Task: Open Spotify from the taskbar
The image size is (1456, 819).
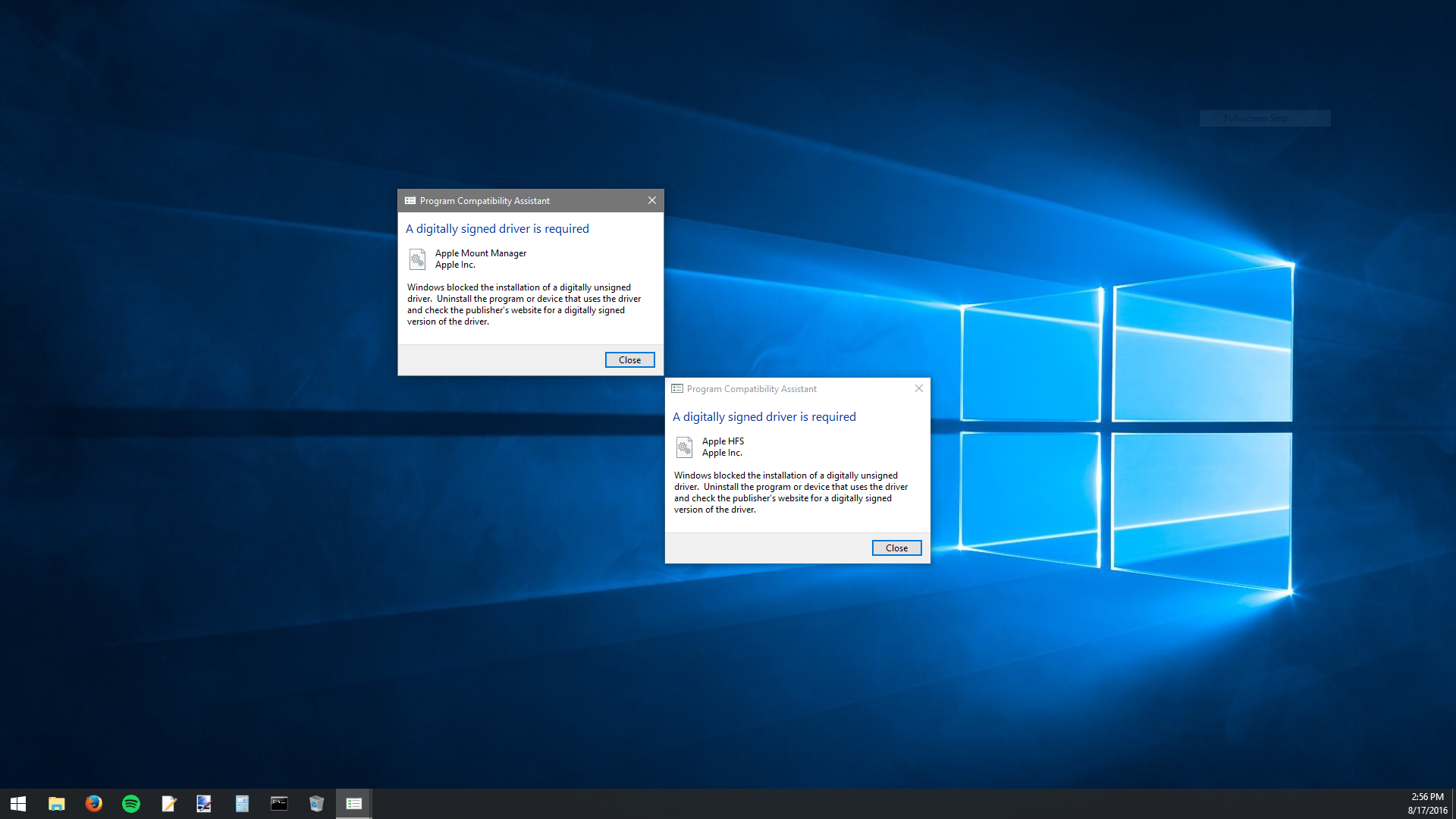Action: point(130,803)
